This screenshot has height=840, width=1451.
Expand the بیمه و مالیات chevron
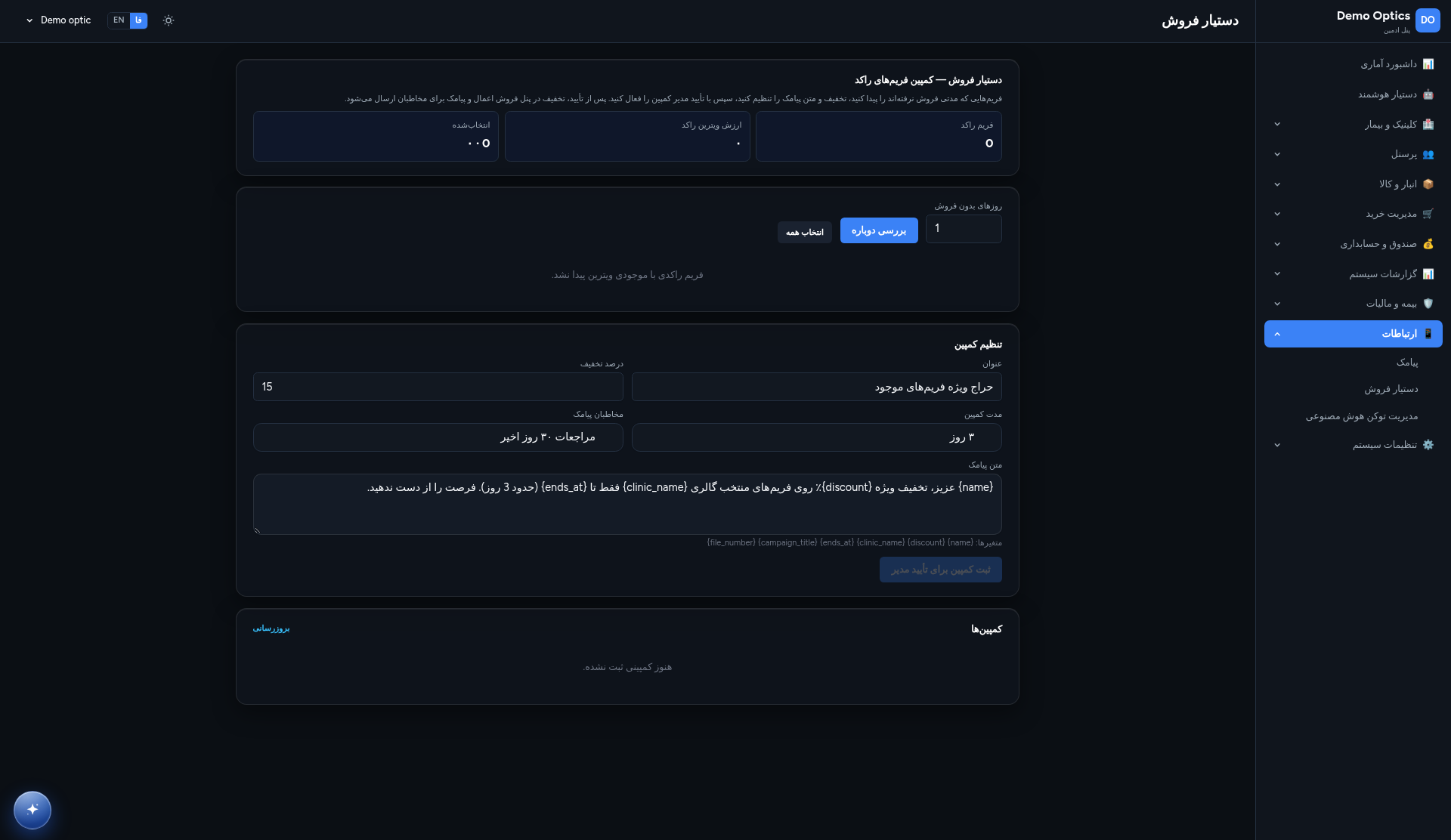coord(1277,304)
